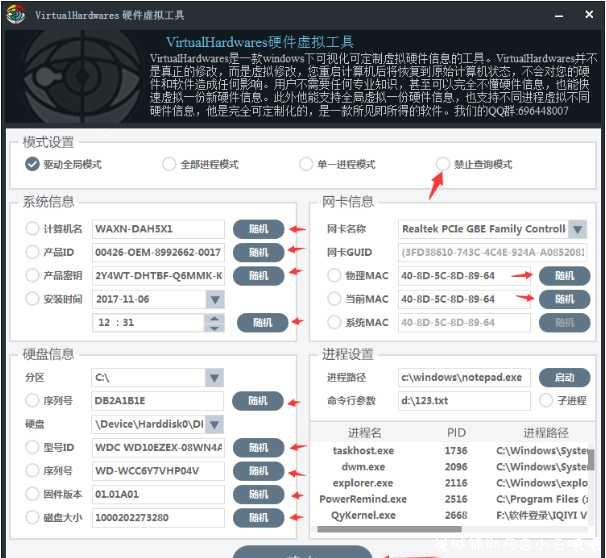Click 随机 for 物理MAC address
This screenshot has height=558, width=606.
[x=565, y=276]
